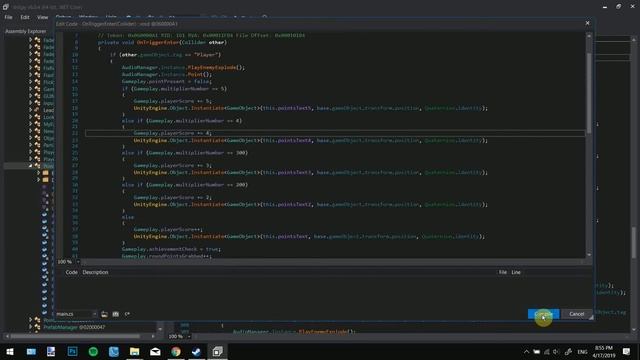Open Photoshop from the taskbar
Image resolution: width=640 pixels, height=360 pixels.
coord(72,351)
